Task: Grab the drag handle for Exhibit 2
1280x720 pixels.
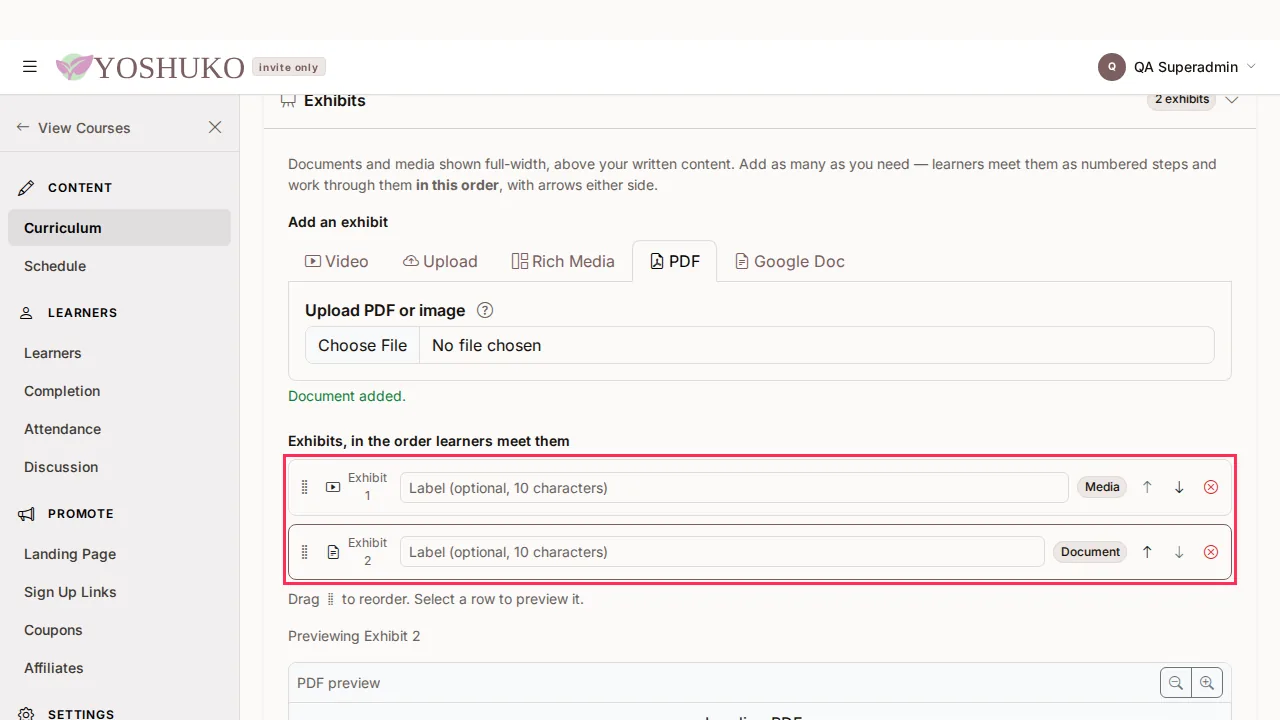Action: 305,552
